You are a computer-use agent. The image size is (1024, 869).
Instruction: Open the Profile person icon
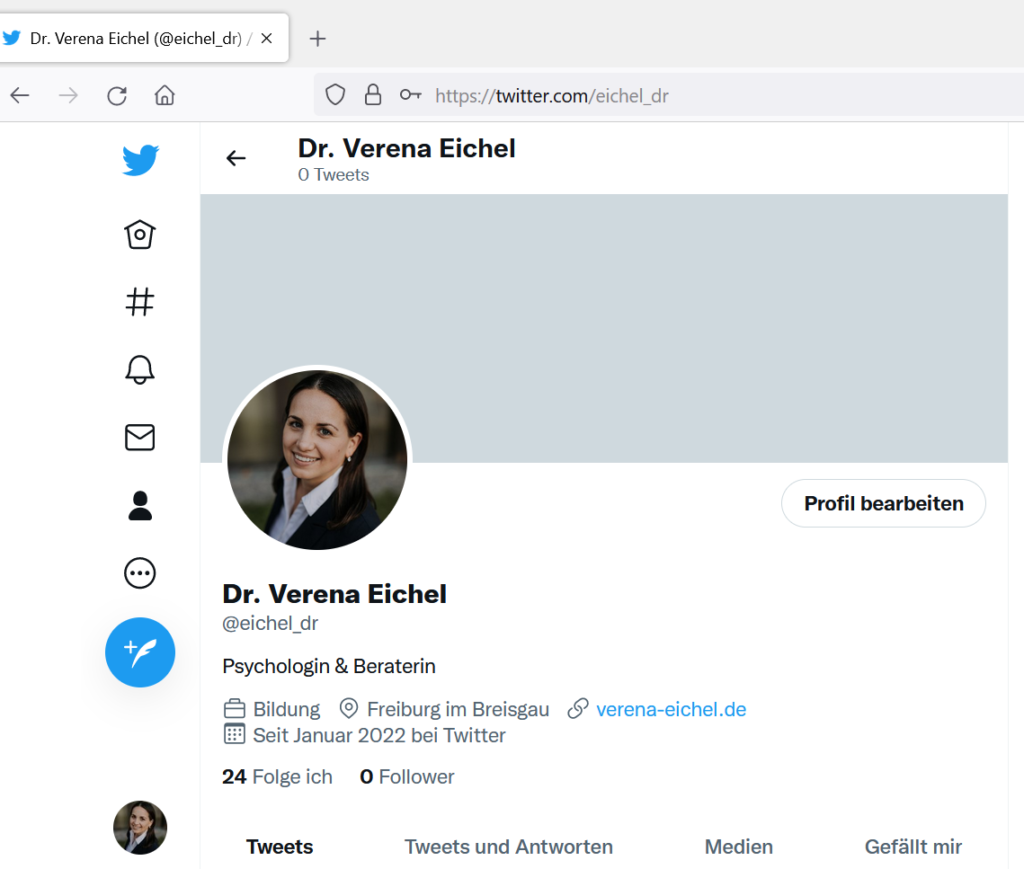click(x=140, y=505)
